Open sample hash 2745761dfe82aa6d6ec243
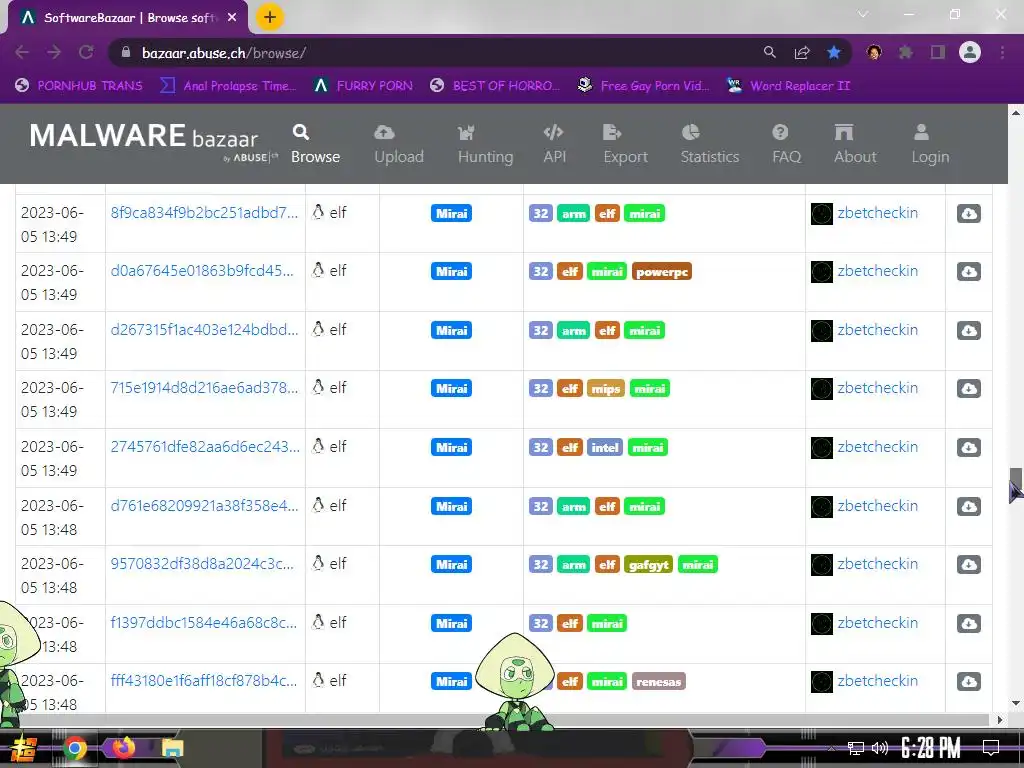1024x768 pixels. pos(205,447)
